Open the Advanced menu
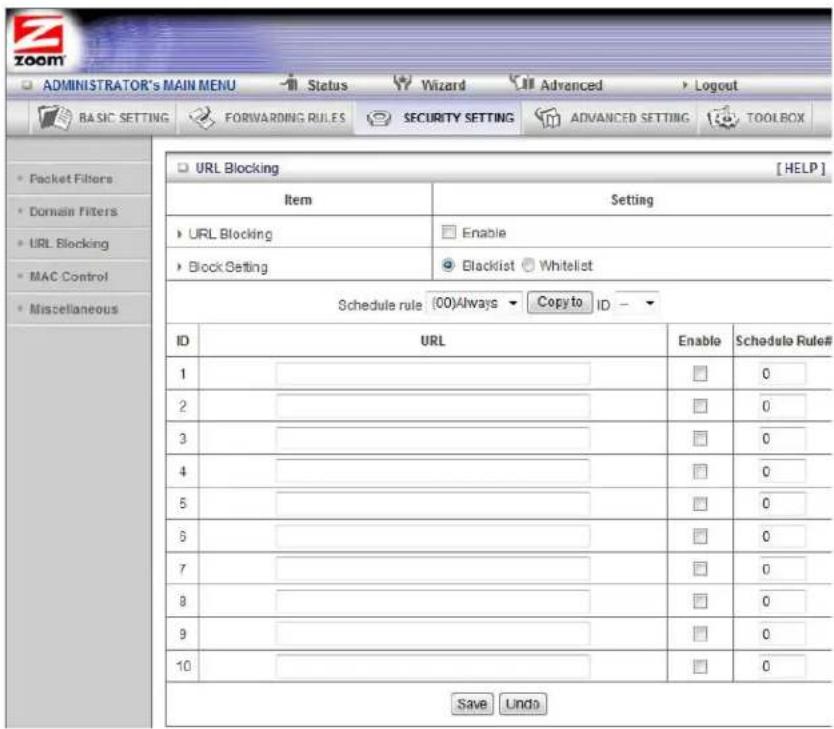This screenshot has height=729, width=834. coord(571,85)
